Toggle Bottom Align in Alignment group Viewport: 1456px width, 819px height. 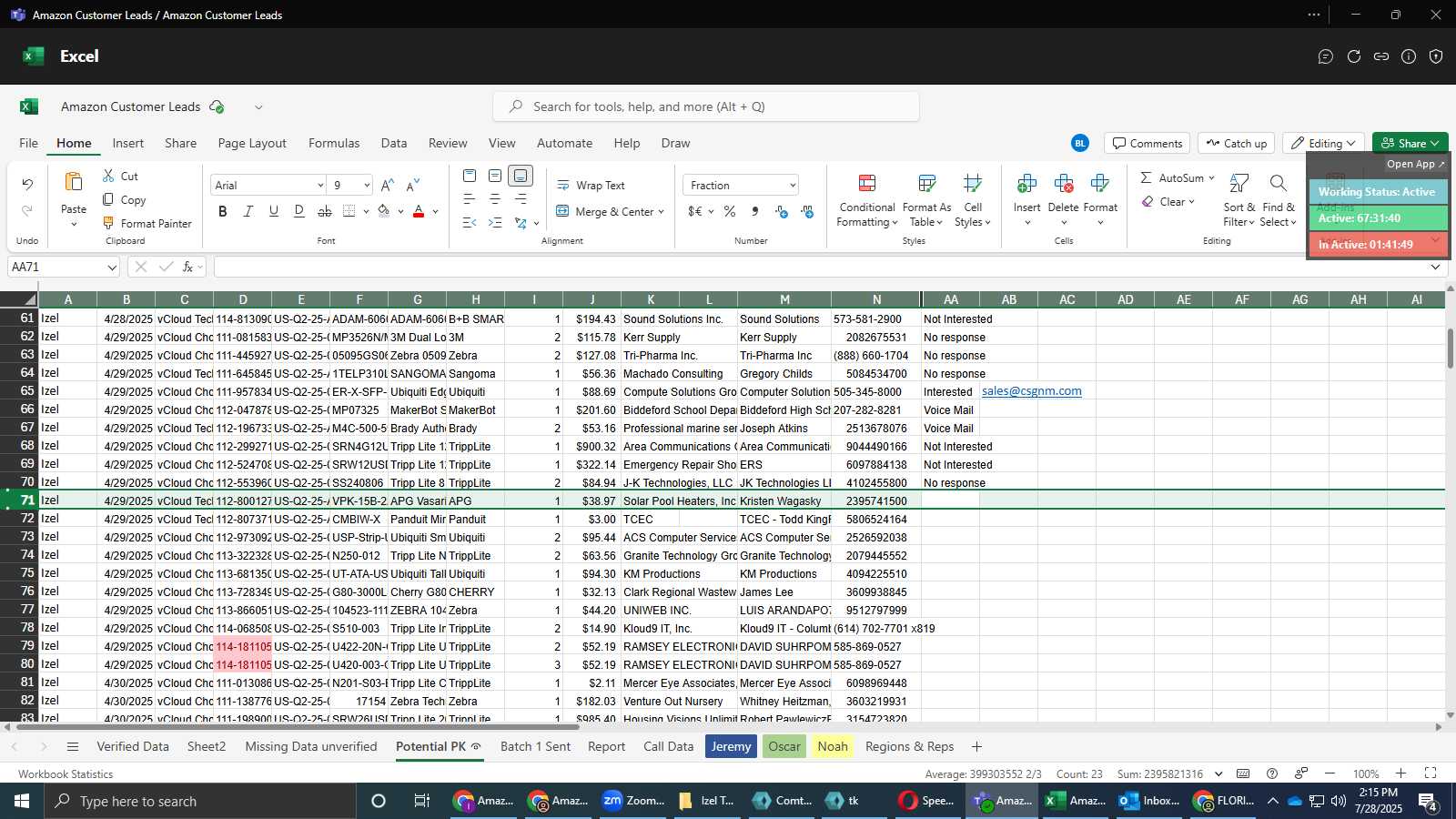point(521,176)
